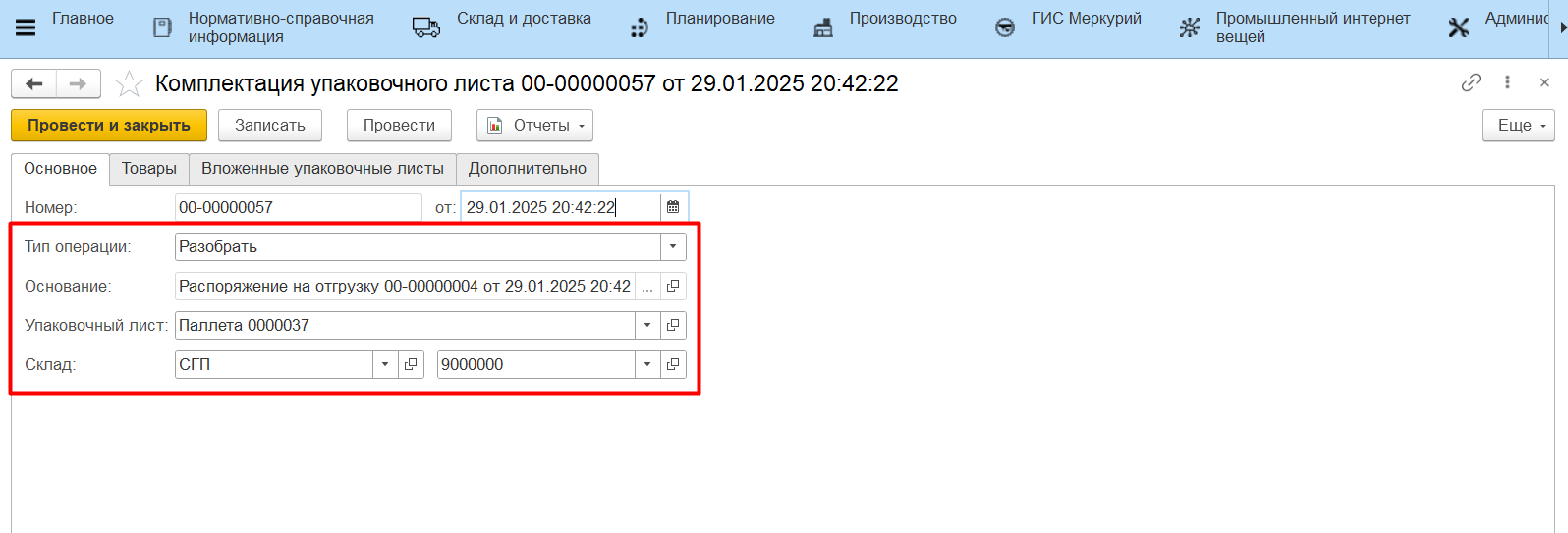Switch to the Товары tab

[149, 169]
